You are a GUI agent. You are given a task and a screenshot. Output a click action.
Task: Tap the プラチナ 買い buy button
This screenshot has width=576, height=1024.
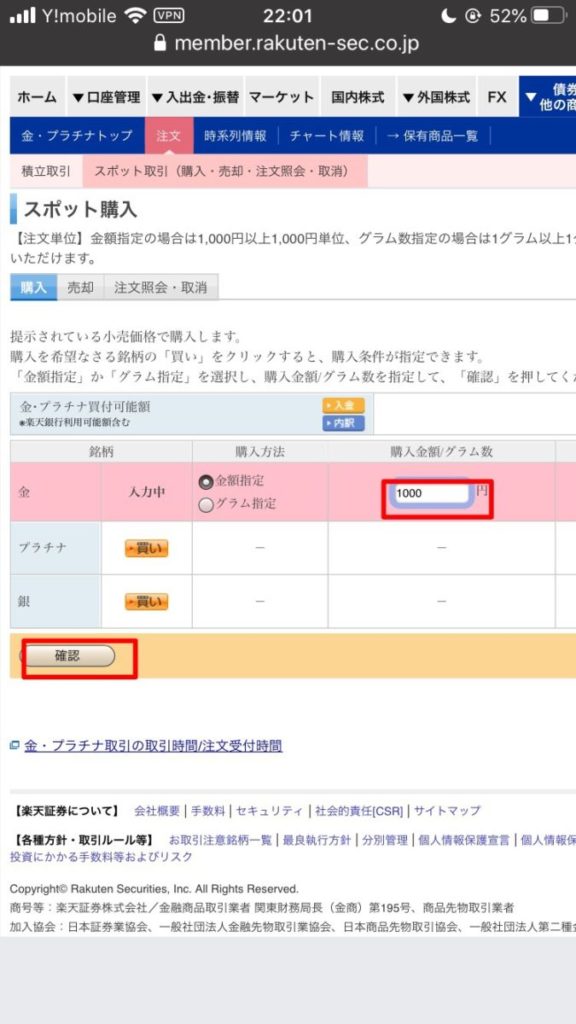146,549
